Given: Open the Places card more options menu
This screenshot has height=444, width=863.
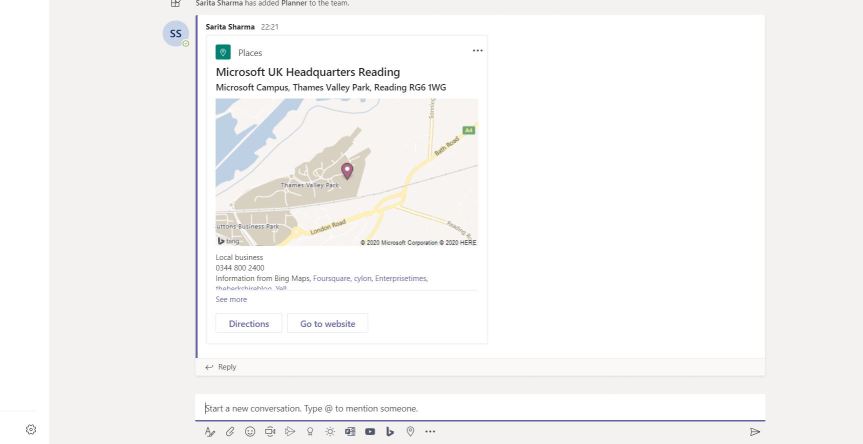Looking at the screenshot, I should tap(477, 51).
